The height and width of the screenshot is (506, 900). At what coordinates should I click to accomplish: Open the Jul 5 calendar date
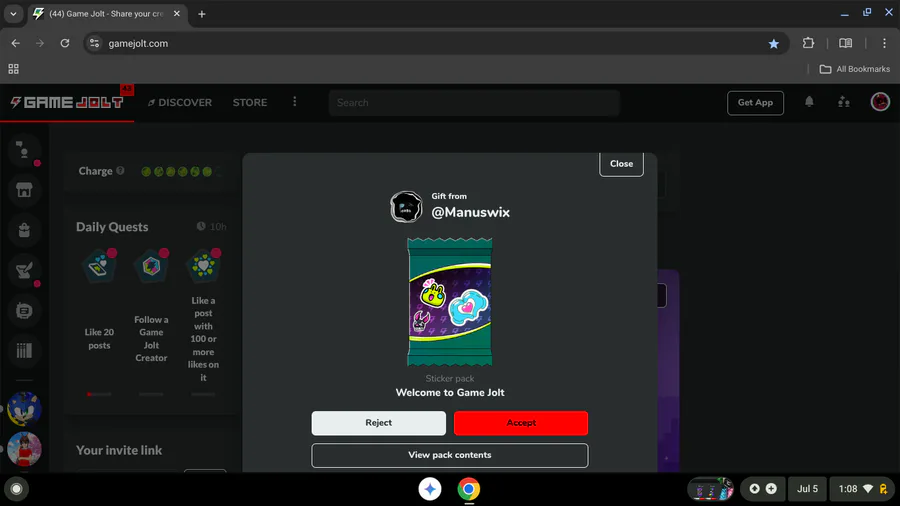point(807,489)
